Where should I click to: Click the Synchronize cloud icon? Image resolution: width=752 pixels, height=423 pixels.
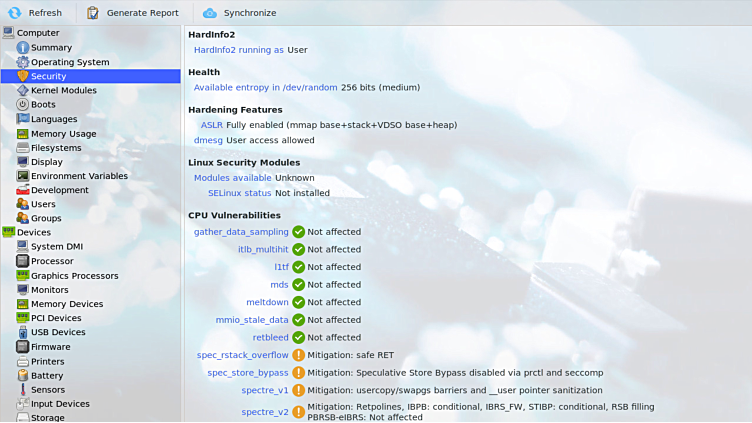pos(210,13)
